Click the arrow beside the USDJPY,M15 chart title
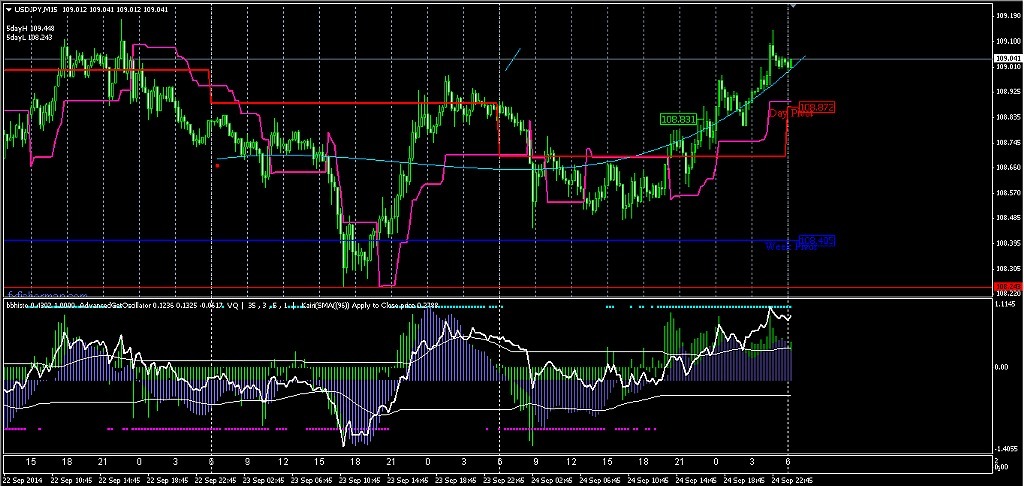Screen dimensions: 1024x486 (x=8, y=10)
